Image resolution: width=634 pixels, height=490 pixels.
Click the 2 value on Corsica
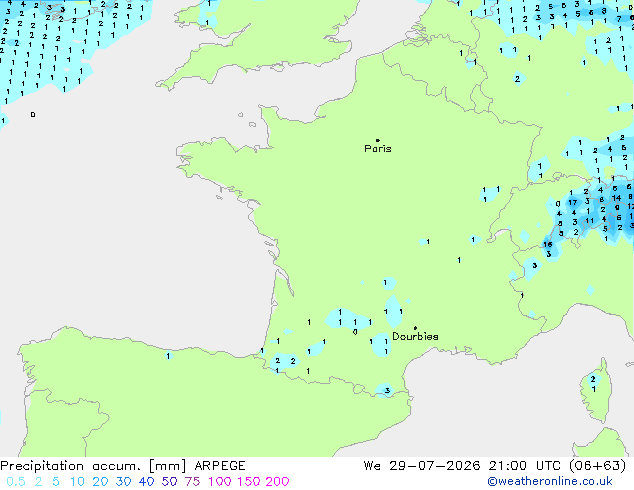click(x=593, y=379)
